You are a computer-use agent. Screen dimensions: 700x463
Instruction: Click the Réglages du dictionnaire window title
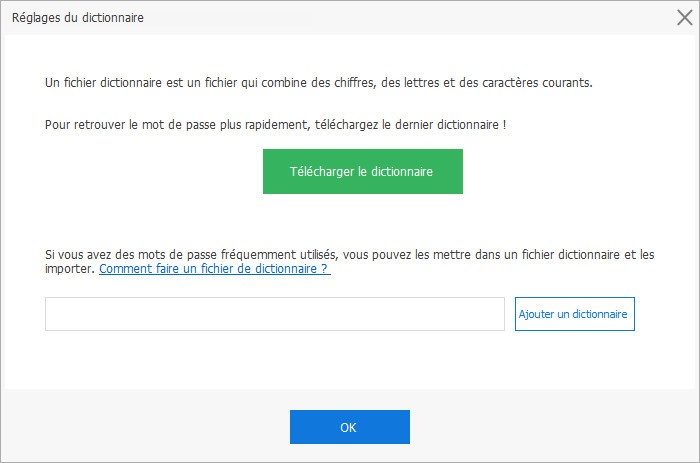[77, 18]
